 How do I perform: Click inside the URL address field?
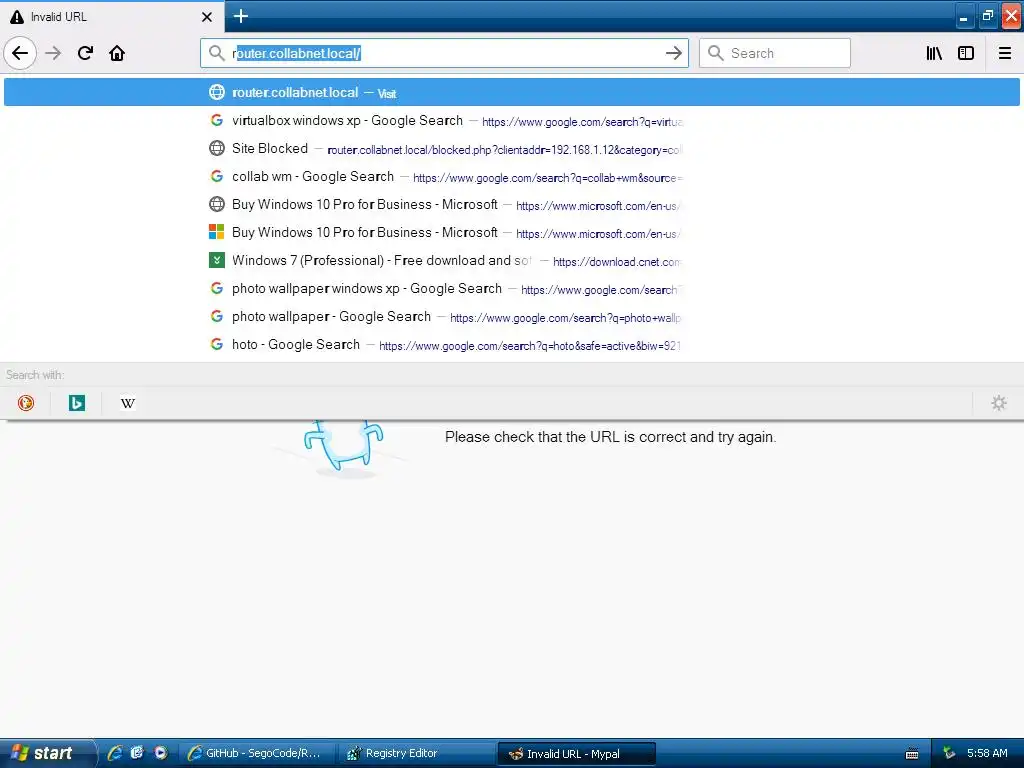coord(444,53)
